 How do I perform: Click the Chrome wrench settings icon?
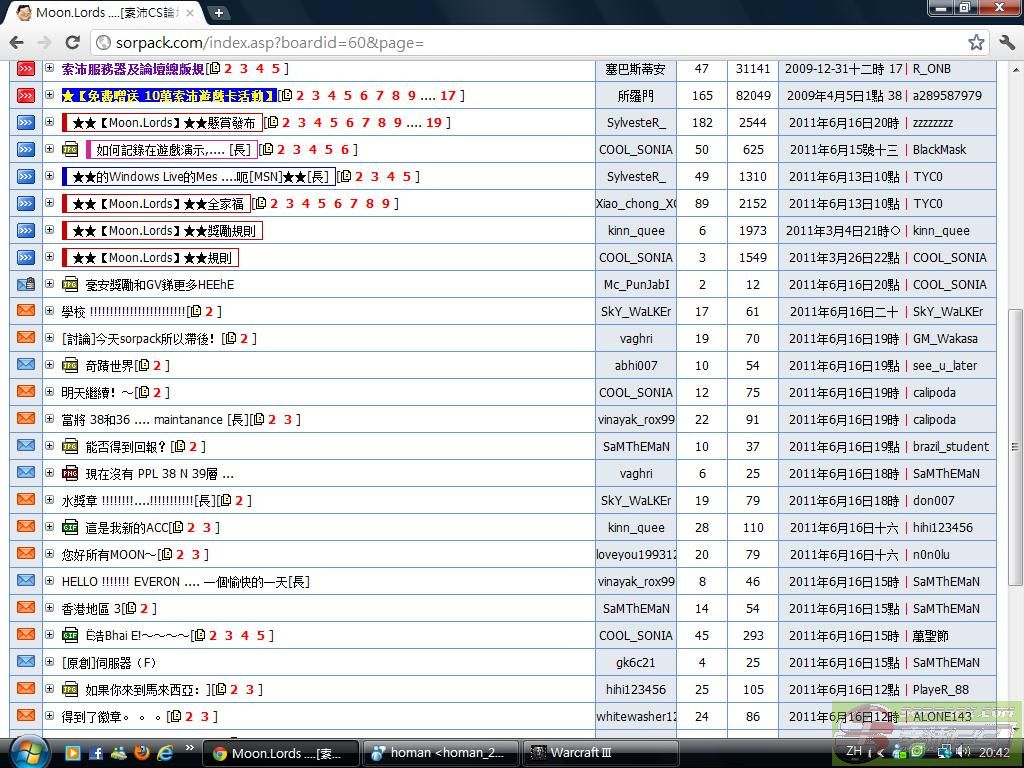click(x=1006, y=42)
